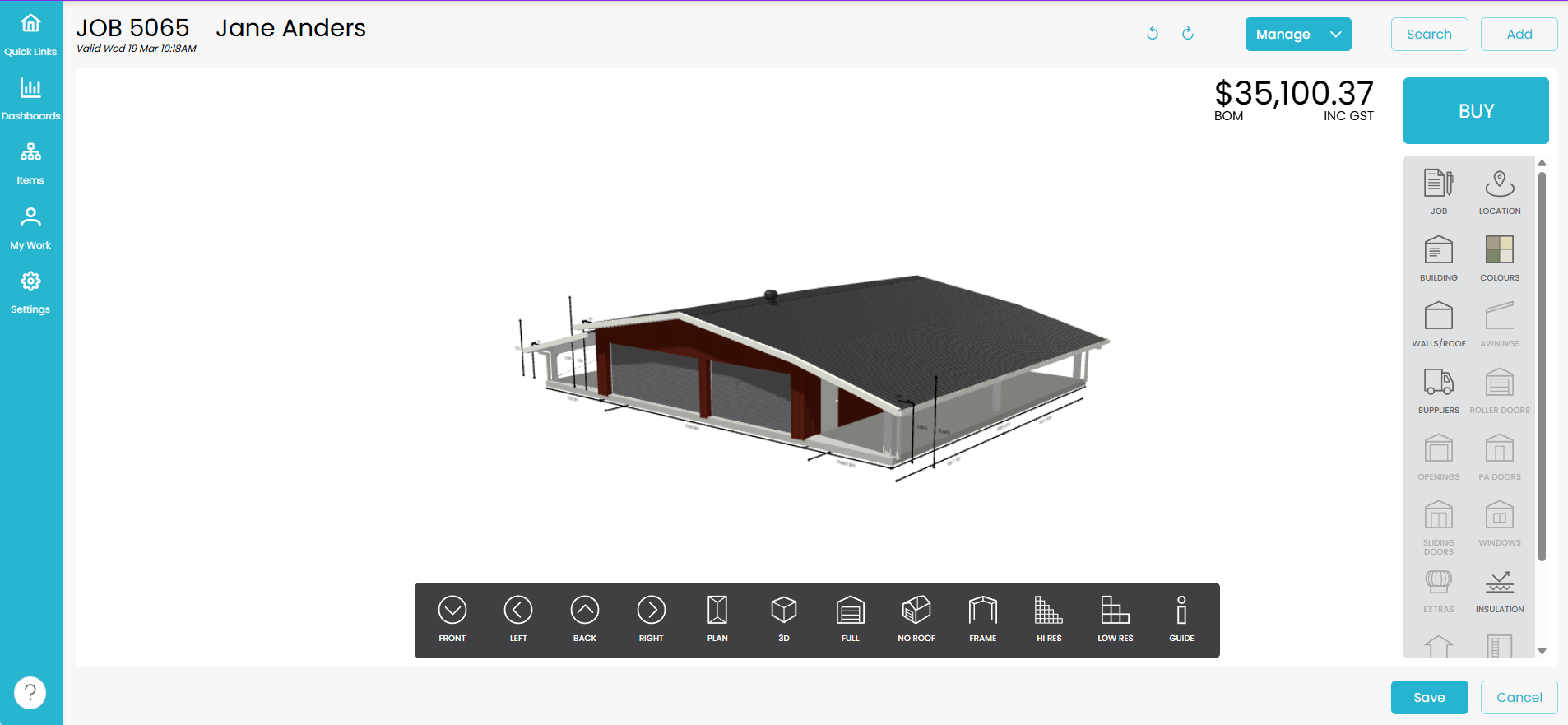1568x725 pixels.
Task: Click the BUY button
Action: pos(1475,111)
